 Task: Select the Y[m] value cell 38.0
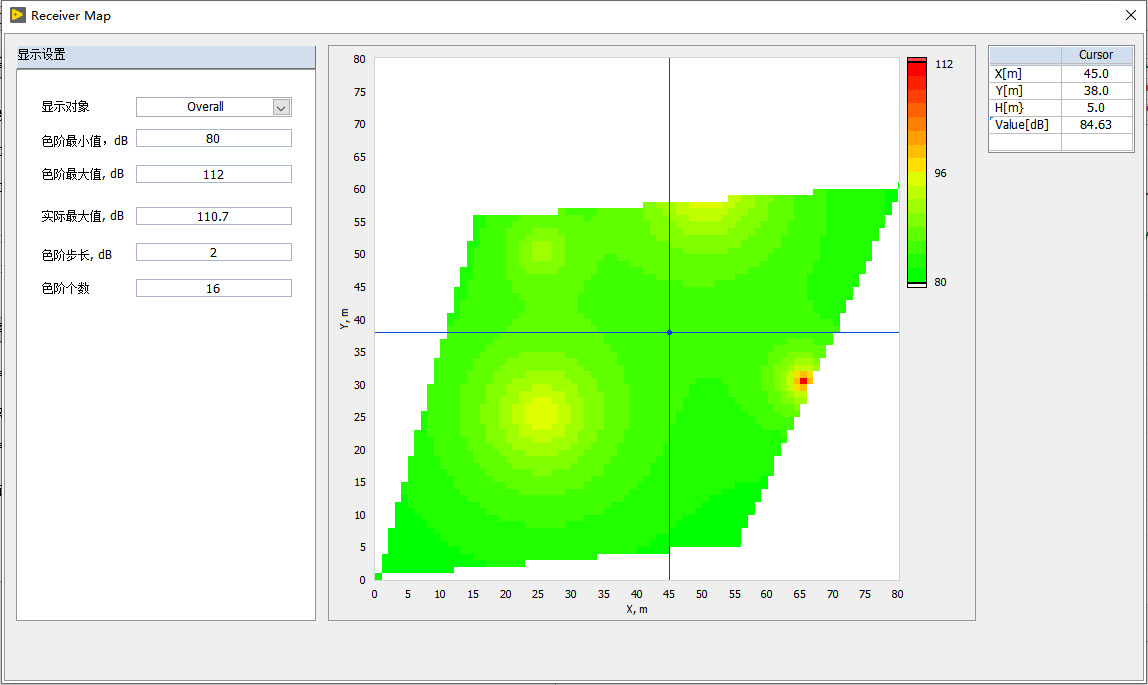(x=1096, y=91)
